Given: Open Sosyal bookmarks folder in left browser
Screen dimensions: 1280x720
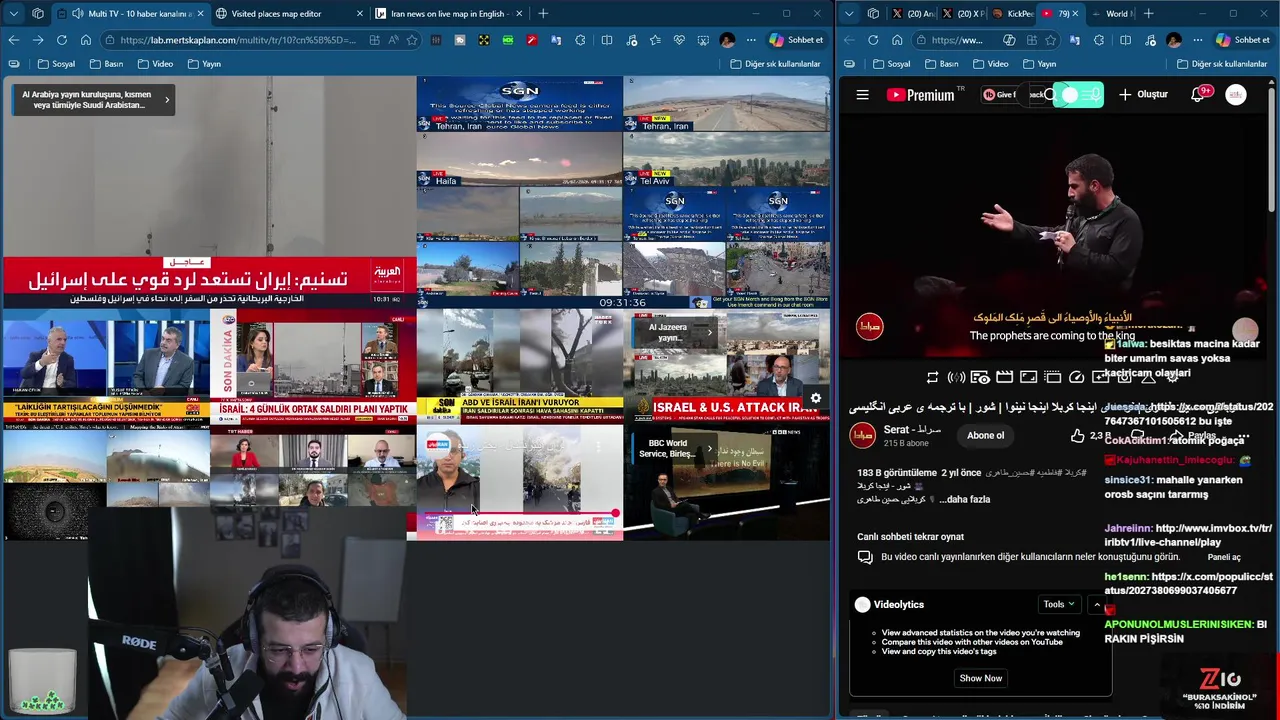Looking at the screenshot, I should pyautogui.click(x=56, y=64).
